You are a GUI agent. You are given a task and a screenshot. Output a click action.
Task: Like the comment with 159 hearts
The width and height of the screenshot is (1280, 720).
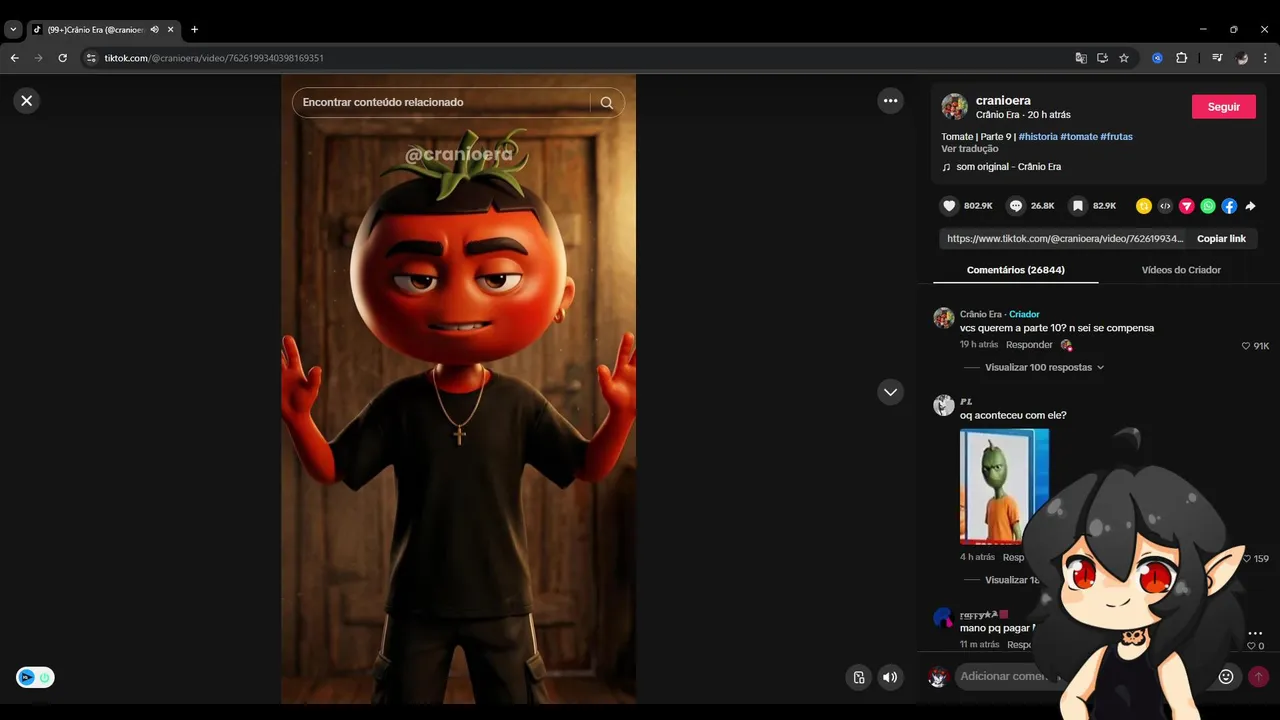[x=1246, y=559]
